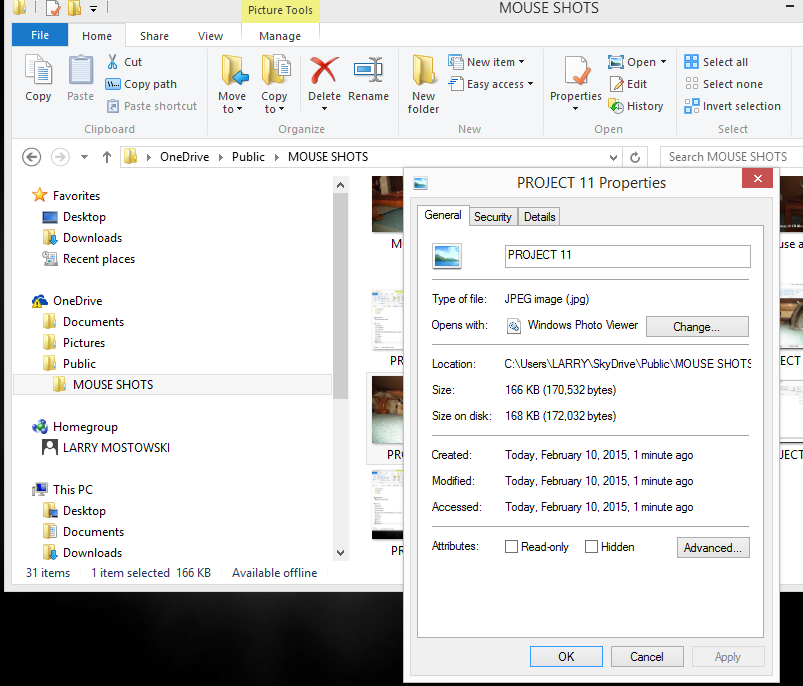
Task: Select This PC in navigation pane
Action: (x=62, y=489)
